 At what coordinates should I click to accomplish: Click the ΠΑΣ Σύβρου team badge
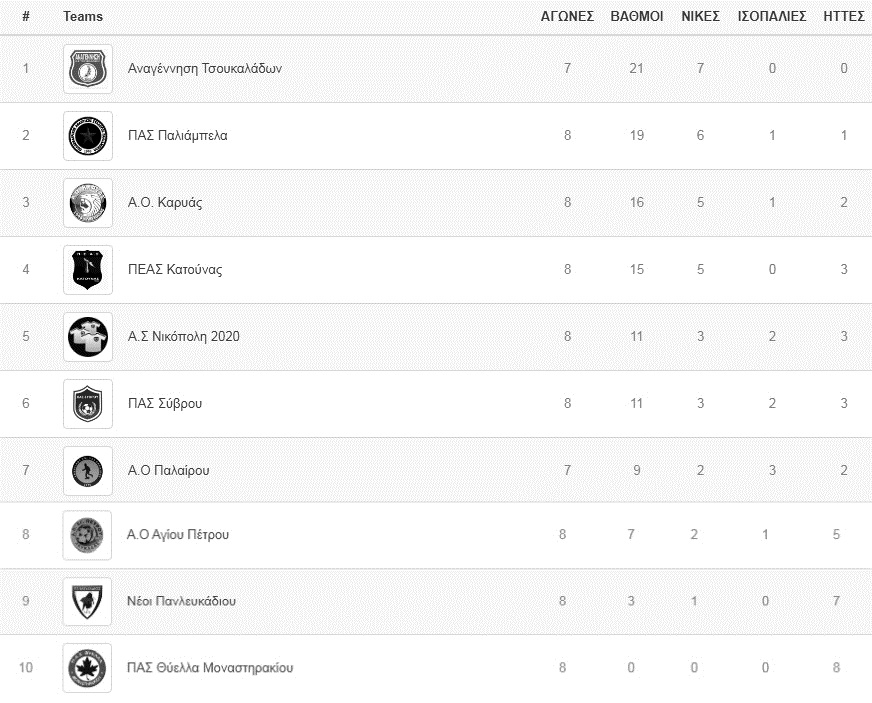pyautogui.click(x=88, y=404)
